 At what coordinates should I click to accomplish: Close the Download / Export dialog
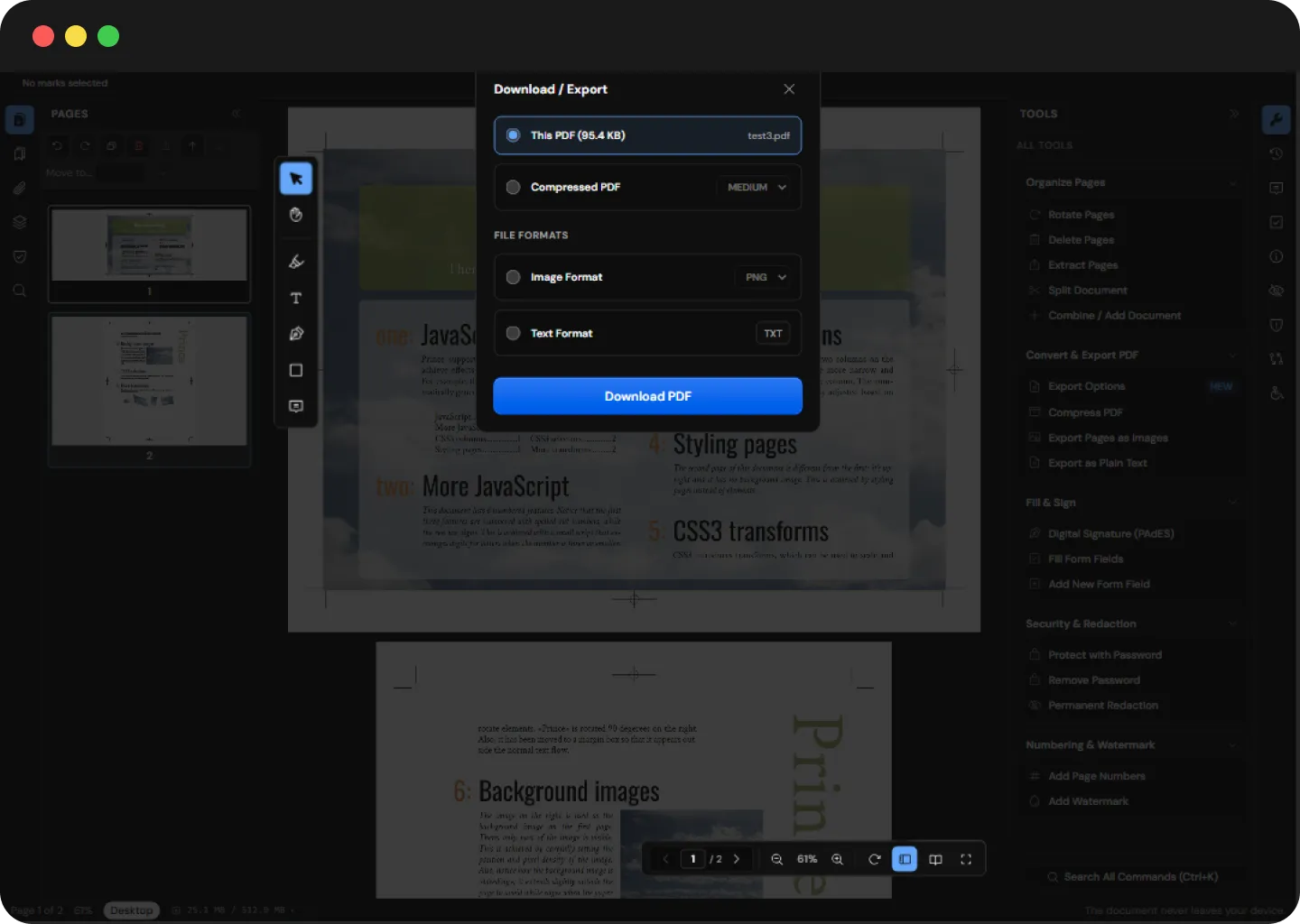coord(789,89)
